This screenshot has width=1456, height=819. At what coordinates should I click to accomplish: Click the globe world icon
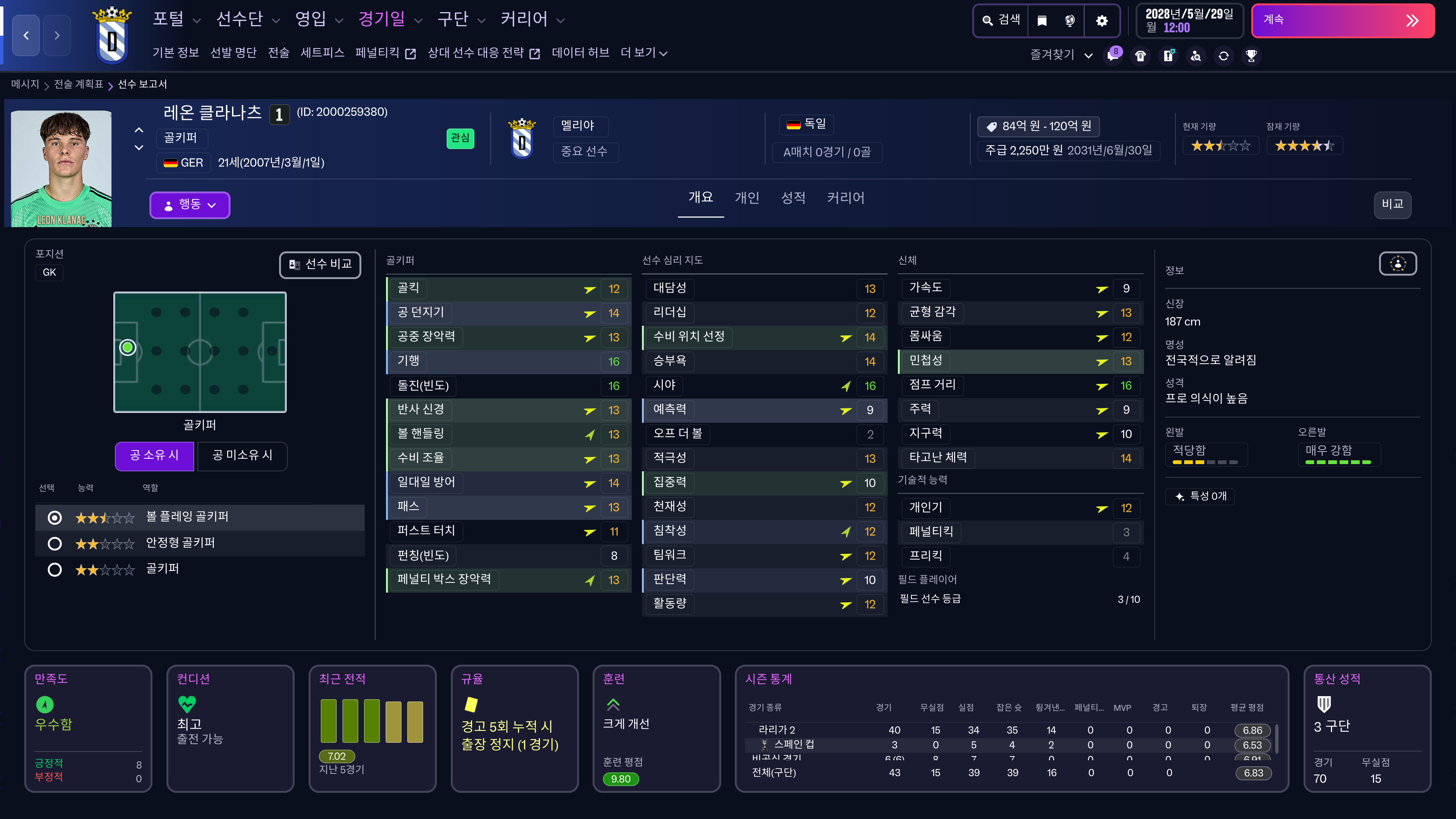pyautogui.click(x=1069, y=21)
